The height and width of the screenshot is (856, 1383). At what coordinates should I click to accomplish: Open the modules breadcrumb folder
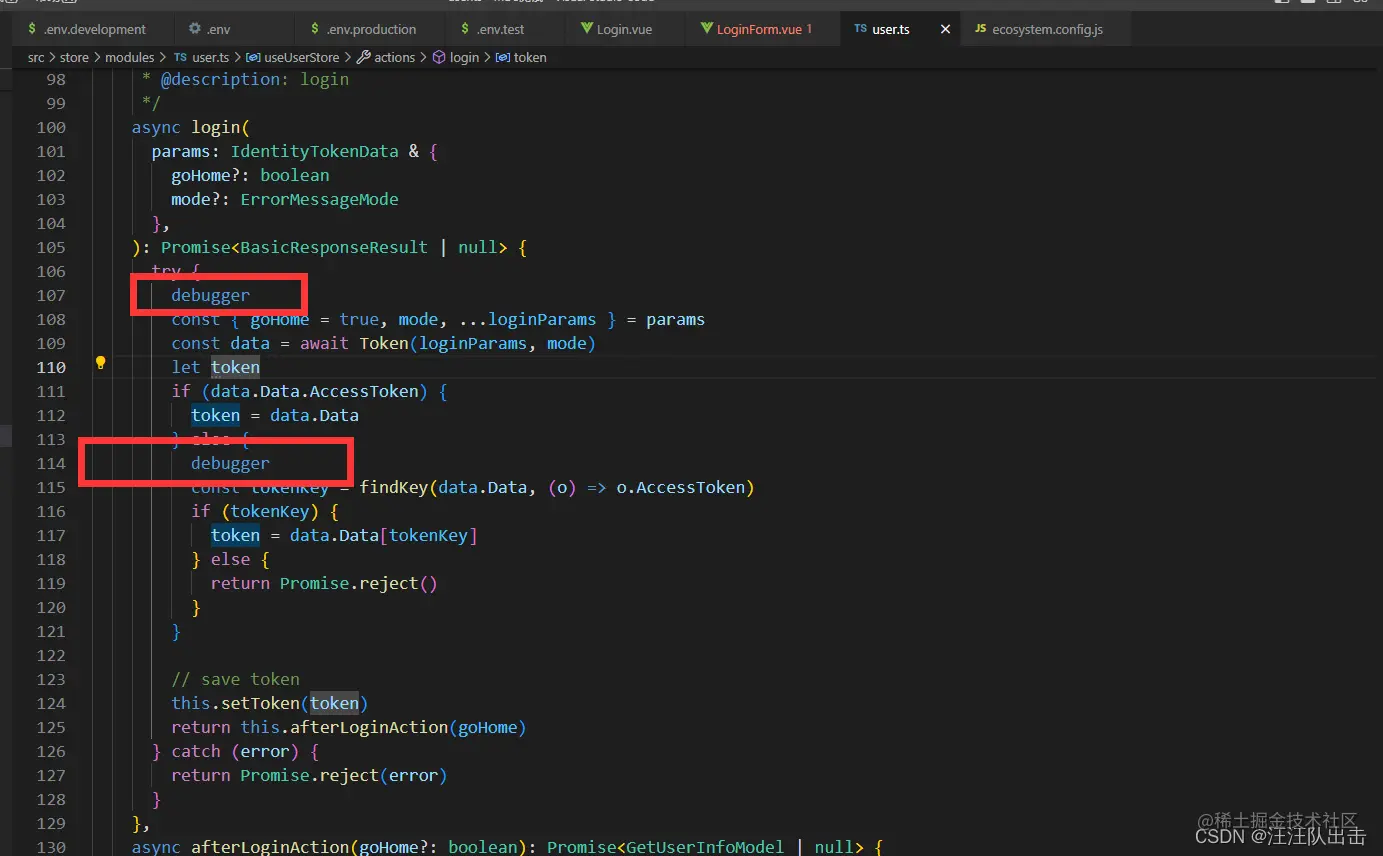point(130,57)
